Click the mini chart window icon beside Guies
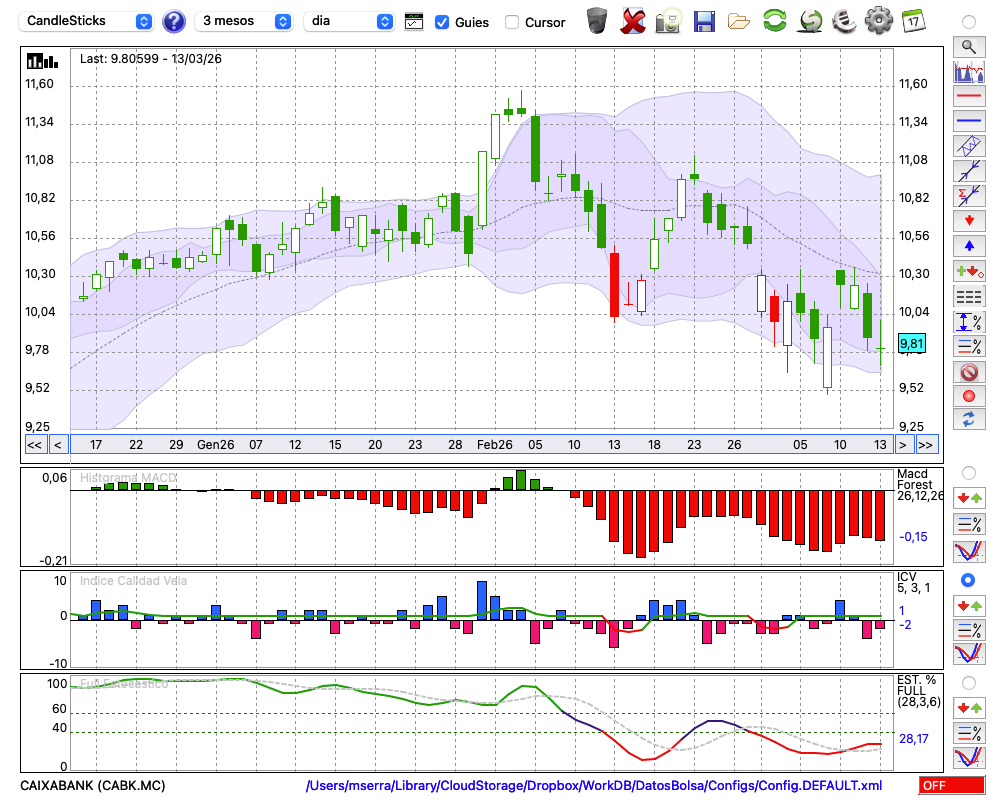The height and width of the screenshot is (800, 1000). (414, 22)
